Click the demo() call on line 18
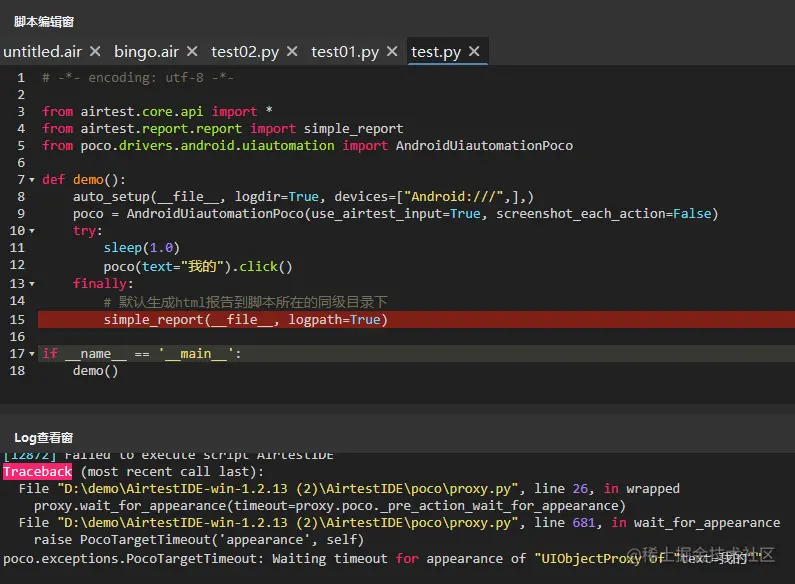The height and width of the screenshot is (584, 795). point(95,371)
